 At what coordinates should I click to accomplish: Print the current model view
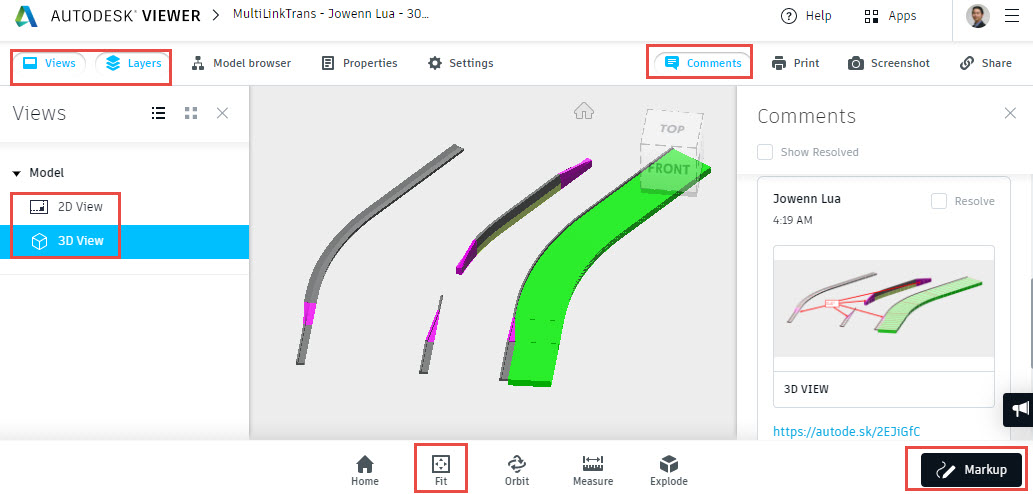(796, 63)
